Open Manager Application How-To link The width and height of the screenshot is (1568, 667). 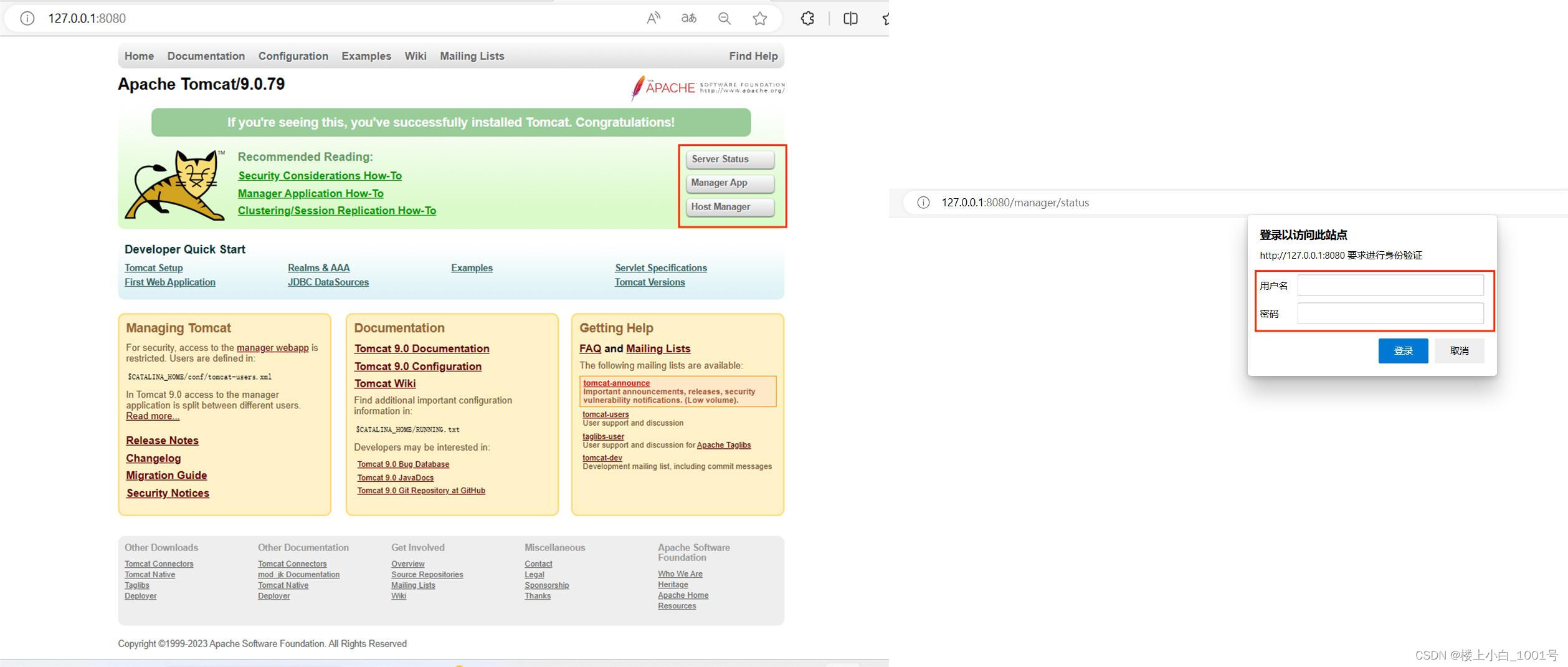pos(311,193)
